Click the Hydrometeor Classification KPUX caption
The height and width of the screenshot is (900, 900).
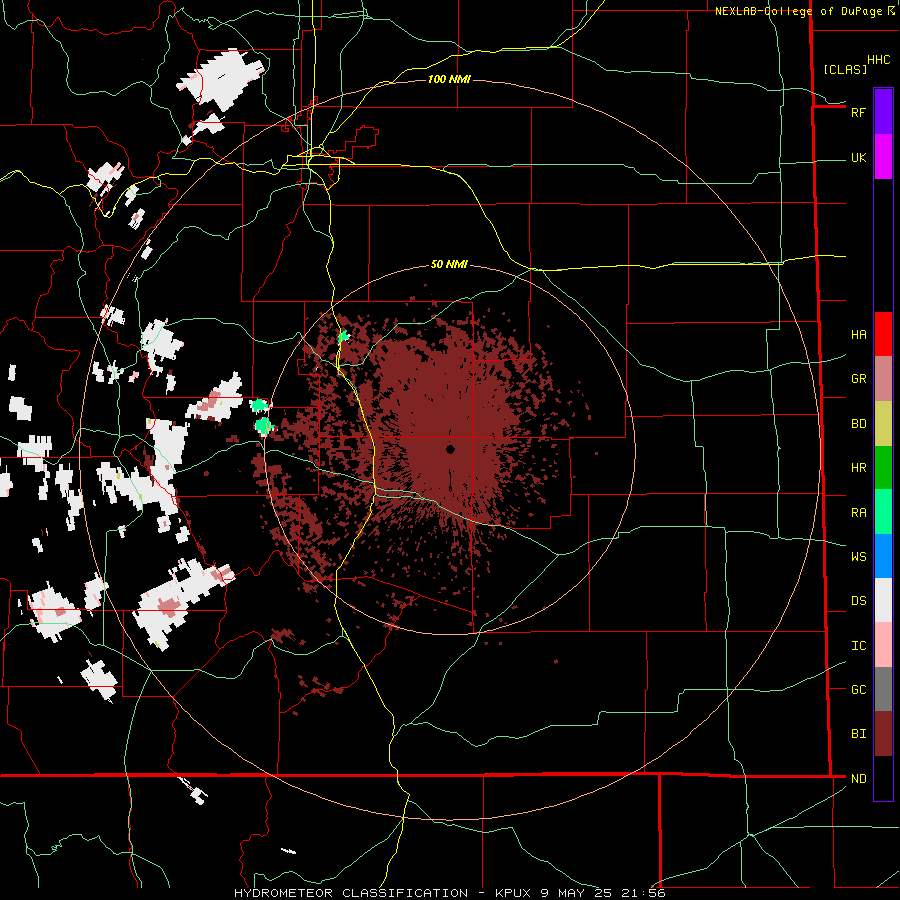[450, 893]
